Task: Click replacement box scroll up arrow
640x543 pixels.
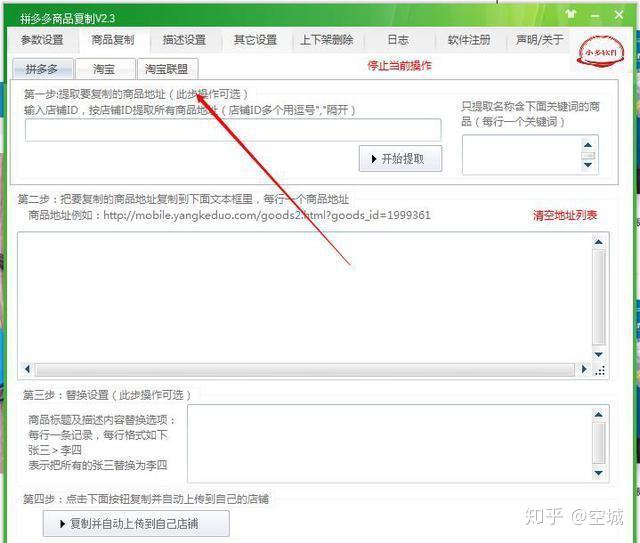Action: click(x=599, y=414)
